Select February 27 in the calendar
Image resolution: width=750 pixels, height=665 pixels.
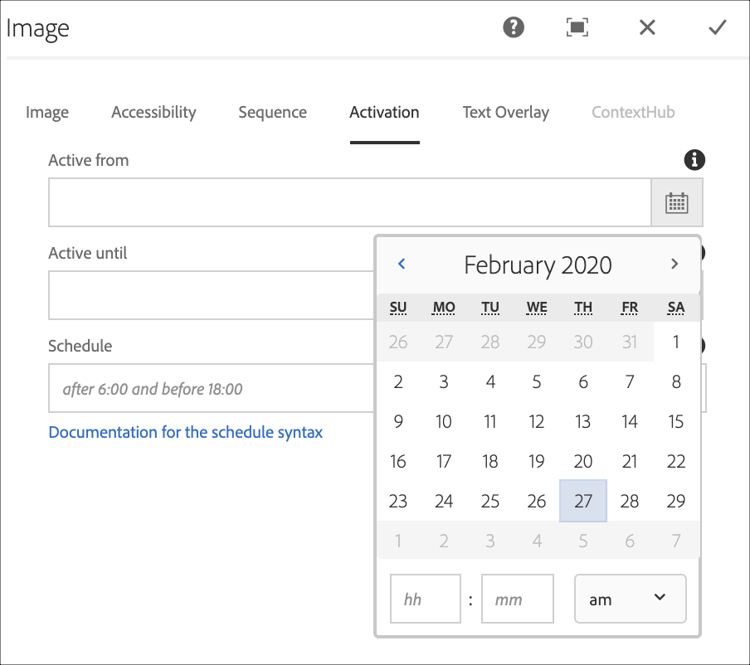click(583, 501)
